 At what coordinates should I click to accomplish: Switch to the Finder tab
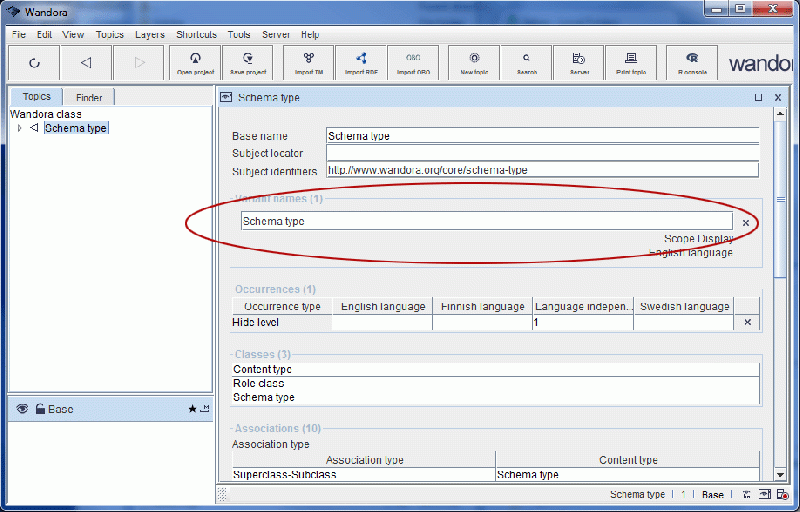(x=89, y=97)
